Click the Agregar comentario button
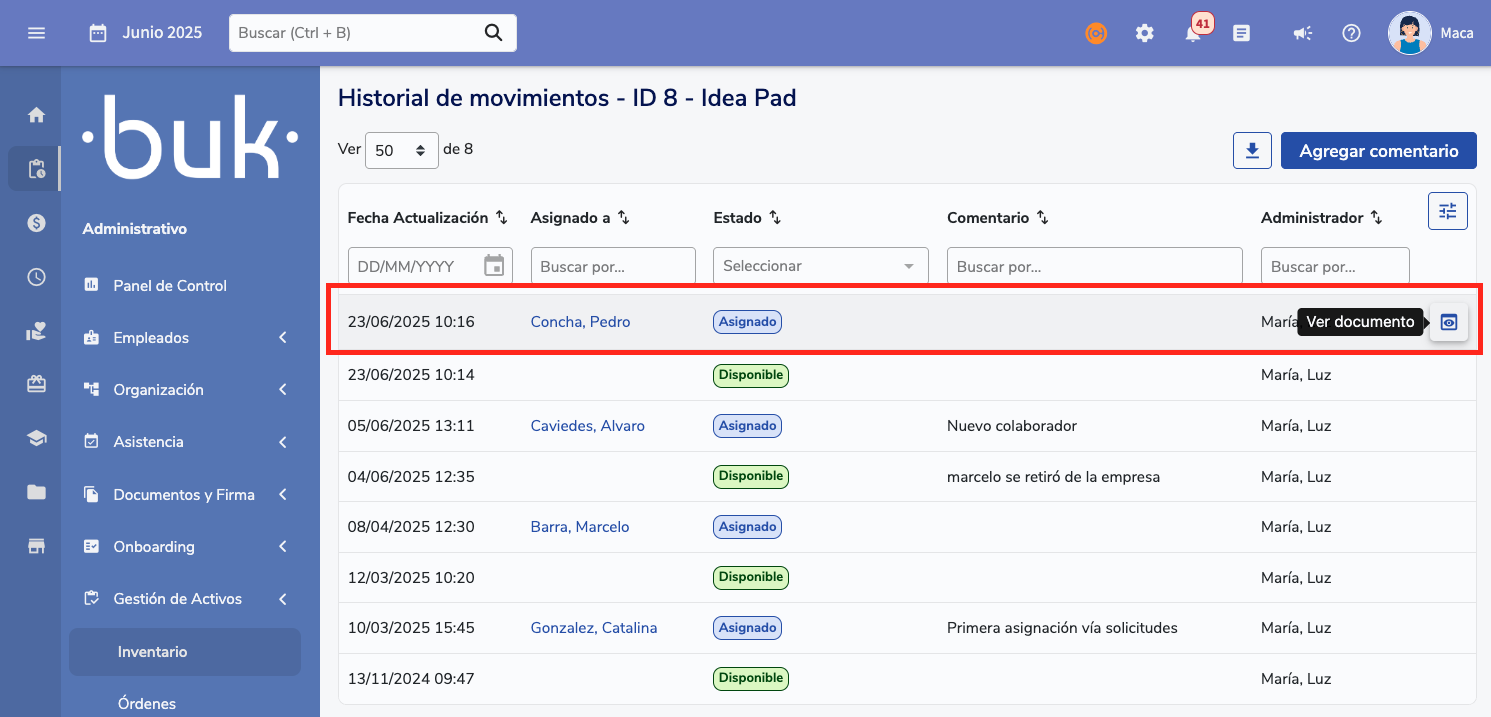This screenshot has width=1491, height=717. 1378,151
